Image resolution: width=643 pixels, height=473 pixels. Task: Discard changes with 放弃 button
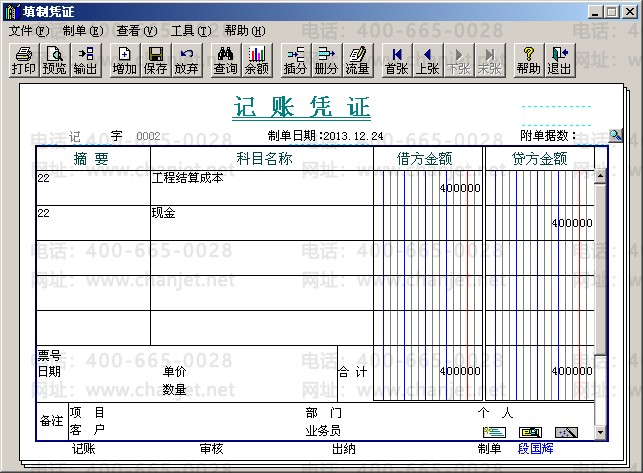click(x=187, y=60)
